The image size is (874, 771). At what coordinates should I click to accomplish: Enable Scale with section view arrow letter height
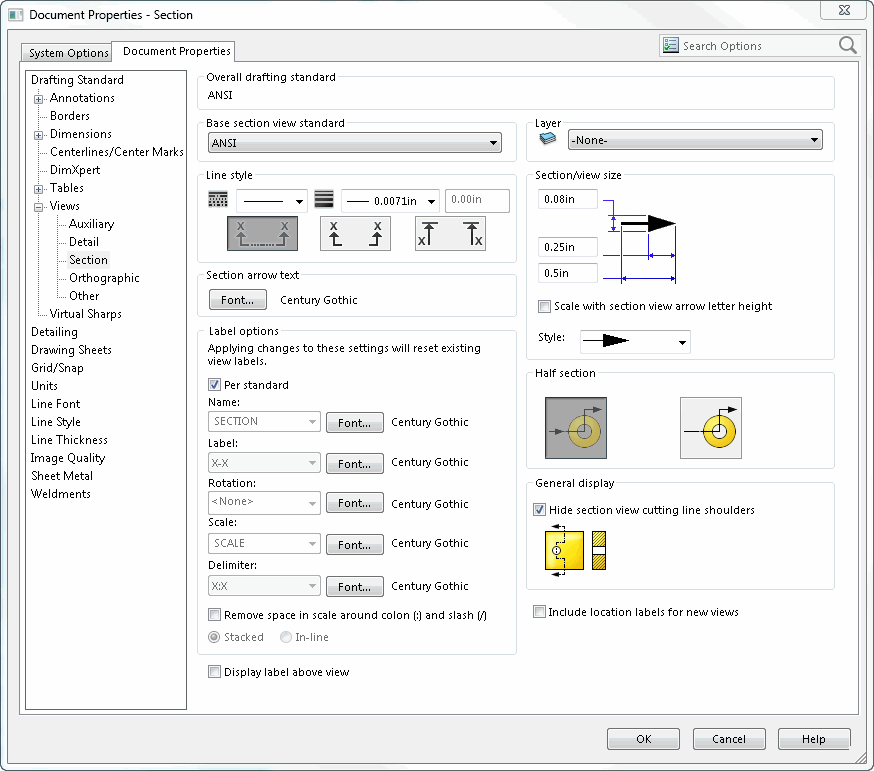pos(544,306)
